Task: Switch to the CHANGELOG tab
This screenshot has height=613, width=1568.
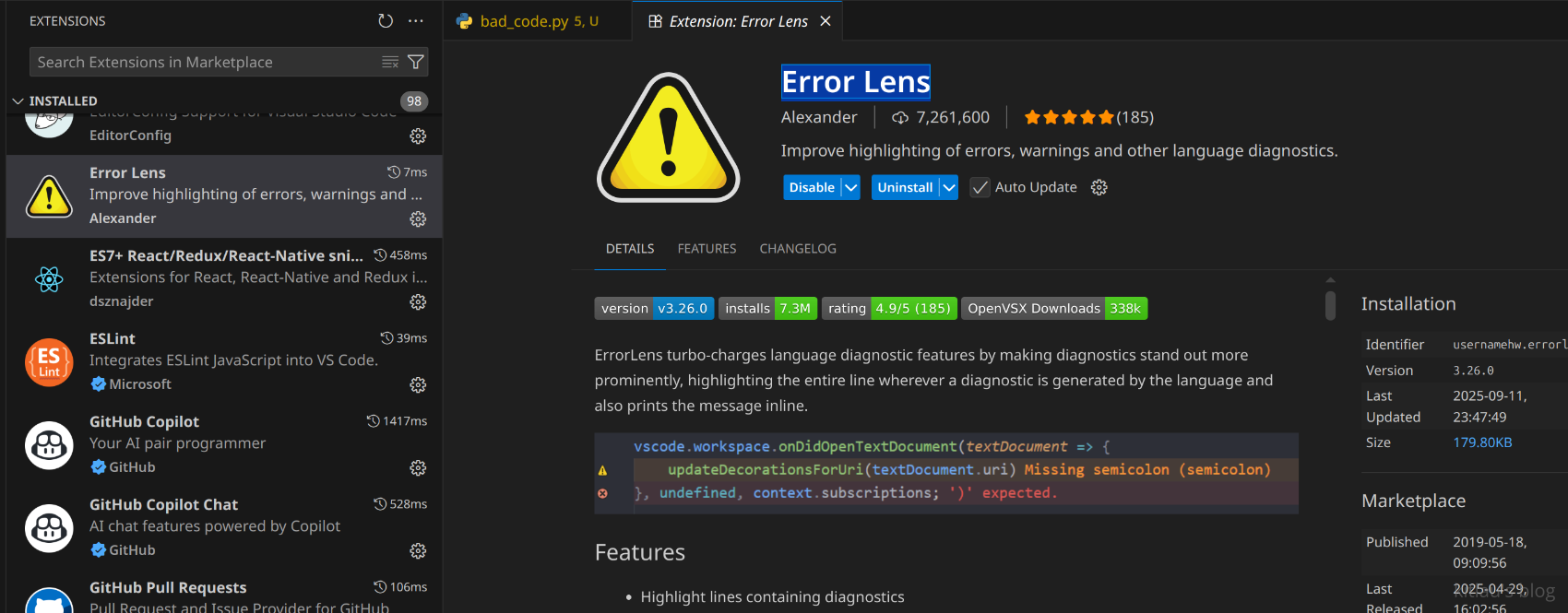Action: [797, 249]
